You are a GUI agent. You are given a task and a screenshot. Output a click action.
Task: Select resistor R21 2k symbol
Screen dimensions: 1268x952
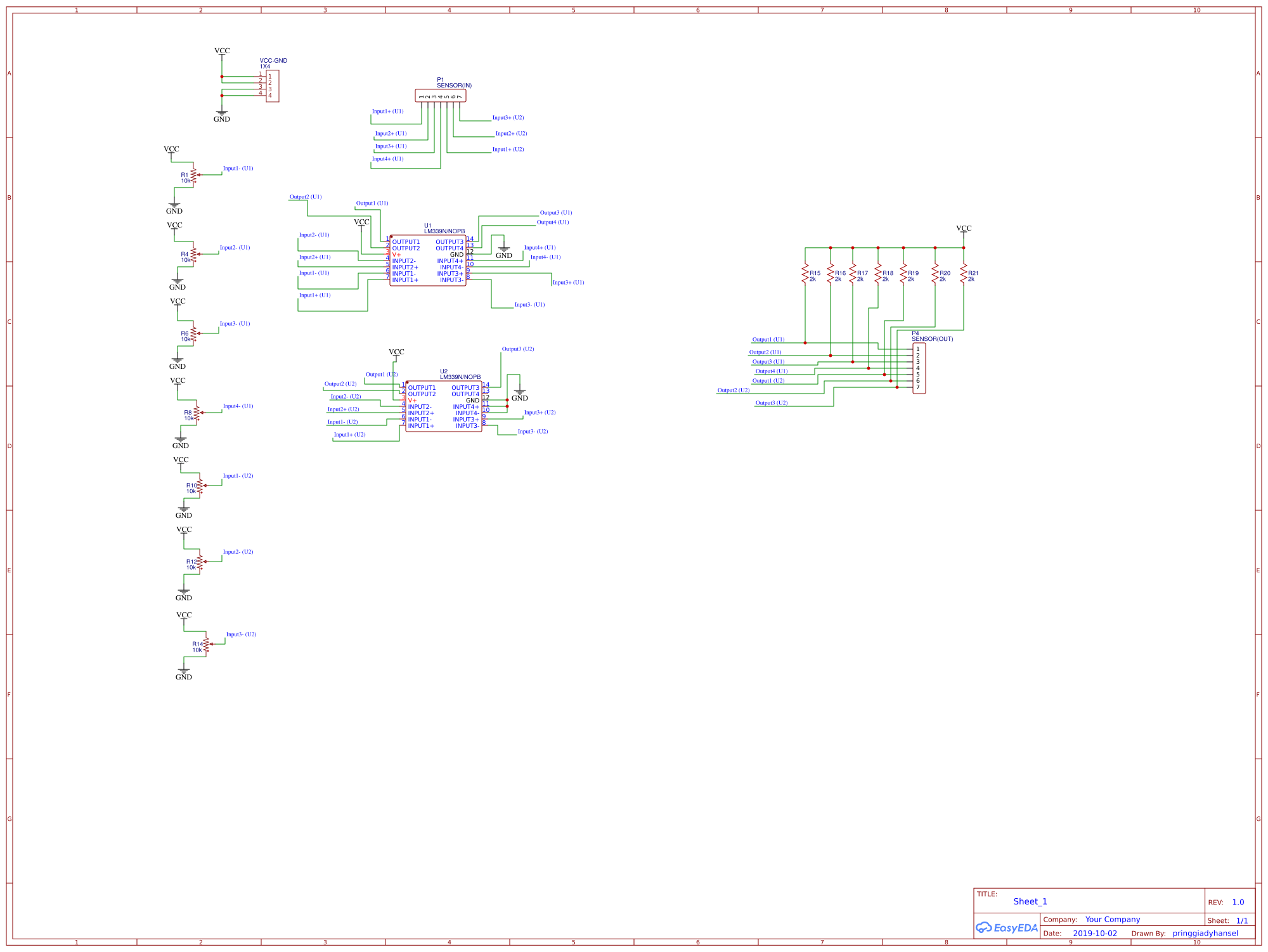pyautogui.click(x=964, y=274)
